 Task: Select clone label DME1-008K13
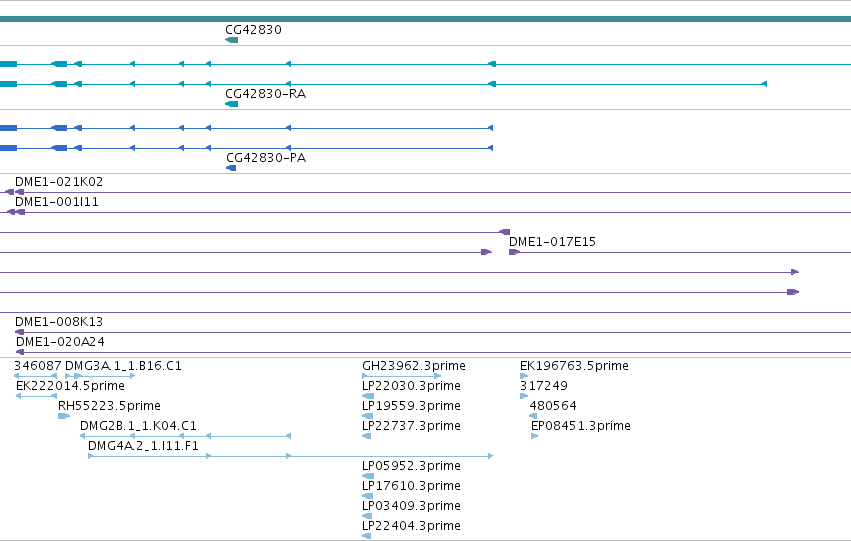59,322
